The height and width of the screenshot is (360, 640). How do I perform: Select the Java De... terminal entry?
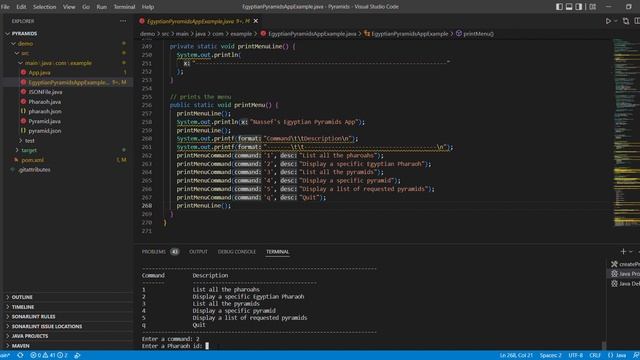click(x=624, y=284)
